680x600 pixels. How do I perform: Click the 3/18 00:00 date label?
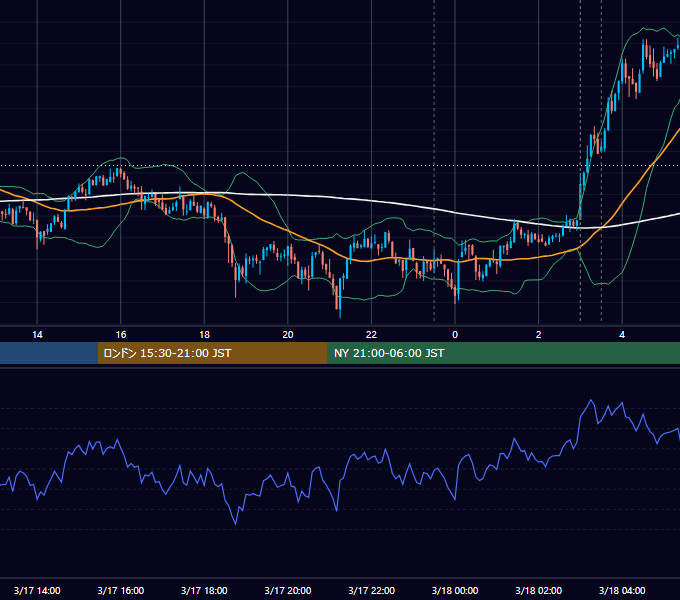point(455,590)
